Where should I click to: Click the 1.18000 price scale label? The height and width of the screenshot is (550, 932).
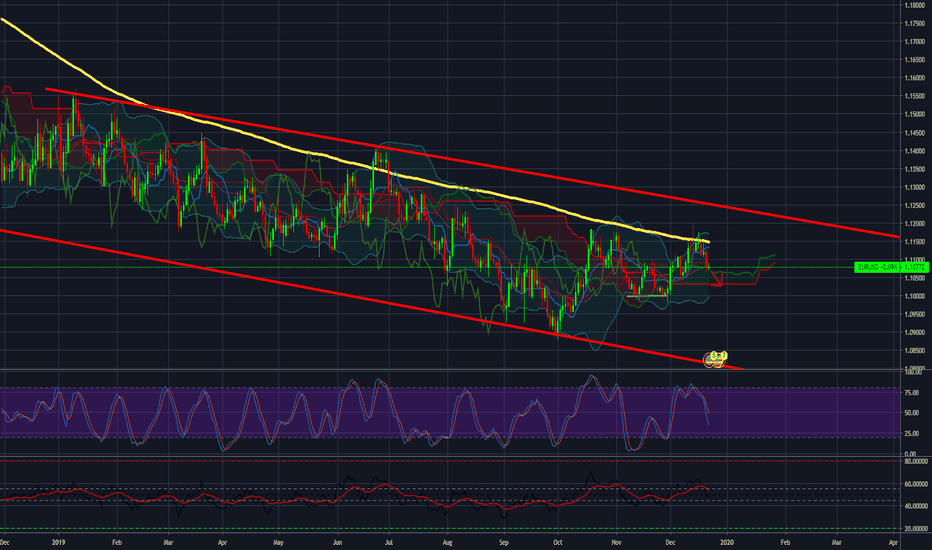[x=913, y=5]
